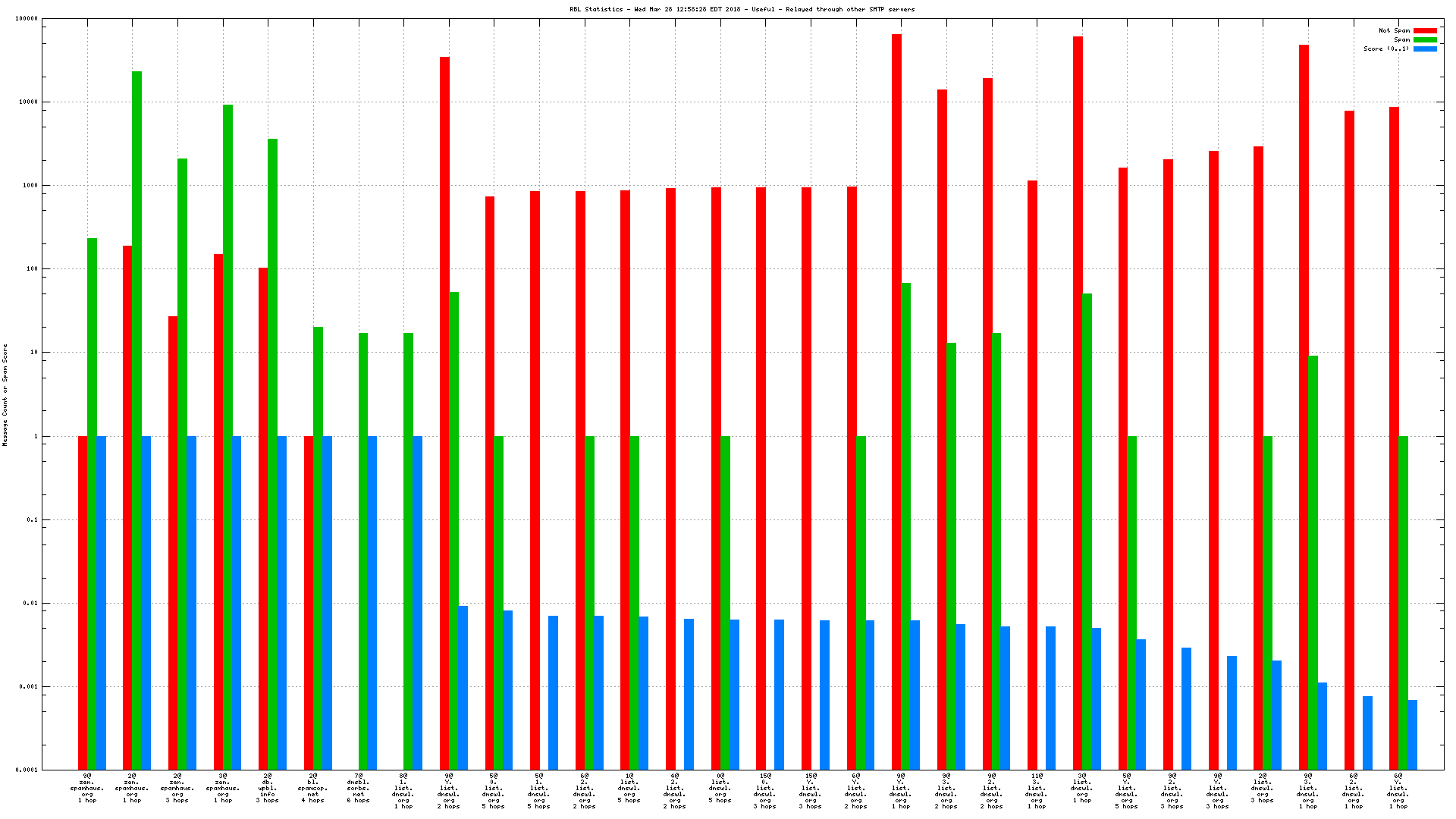Image resolution: width=1456 pixels, height=819 pixels.
Task: Click the 'Message Count or Spam Score' axis label
Action: pos(5,394)
